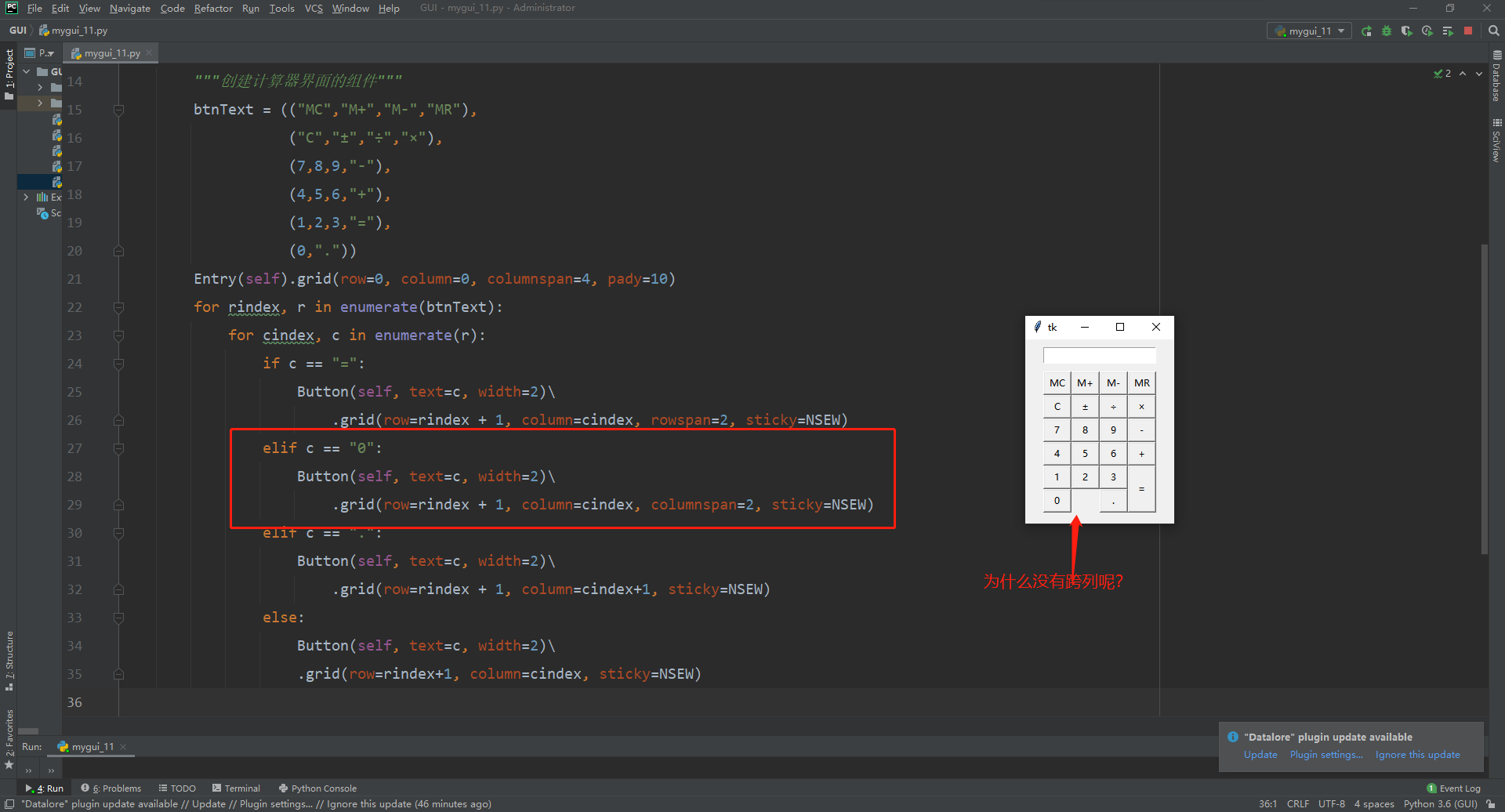Viewport: 1505px width, 812px height.
Task: Click the 36:1 cursor position indicator
Action: click(x=1267, y=804)
